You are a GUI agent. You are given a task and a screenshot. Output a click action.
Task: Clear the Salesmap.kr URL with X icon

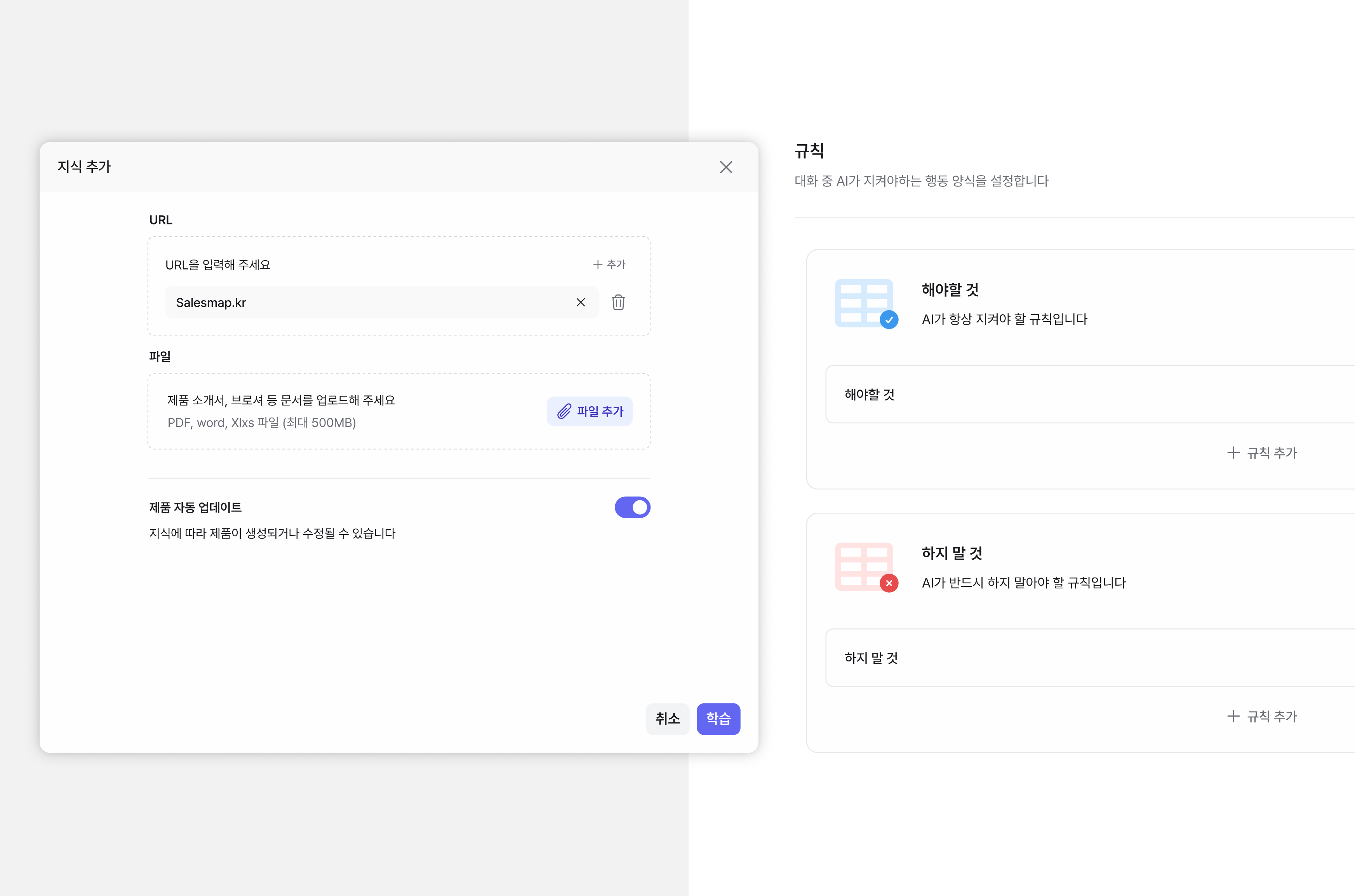click(x=580, y=302)
